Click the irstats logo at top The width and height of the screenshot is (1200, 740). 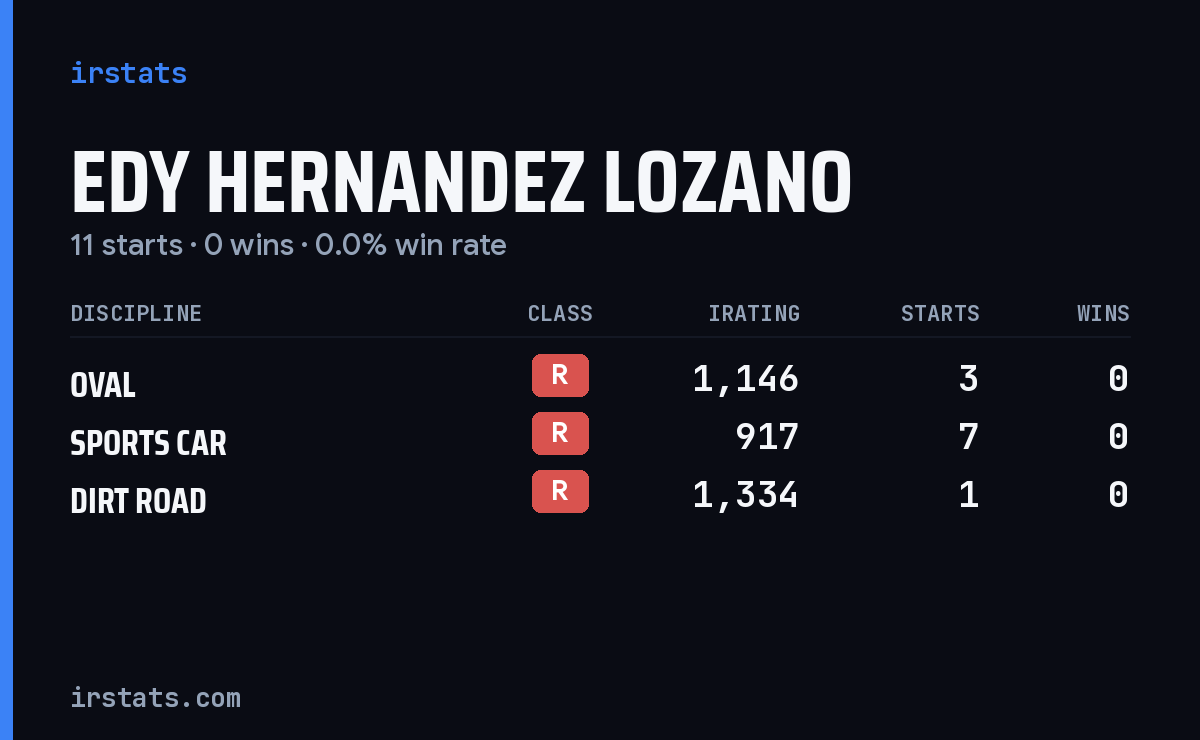pyautogui.click(x=128, y=73)
